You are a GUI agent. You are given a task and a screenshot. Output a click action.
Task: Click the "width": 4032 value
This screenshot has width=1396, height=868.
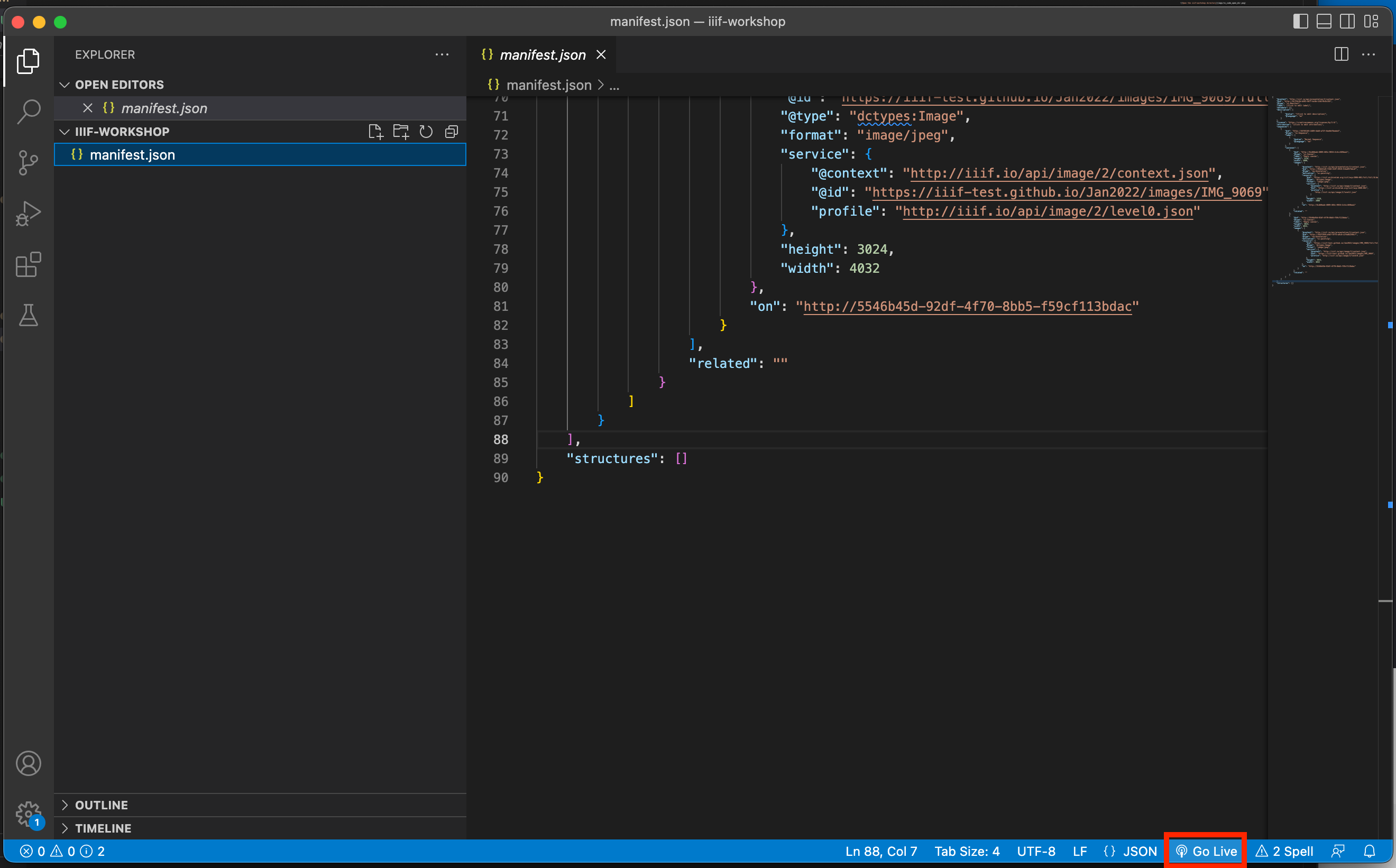[864, 268]
